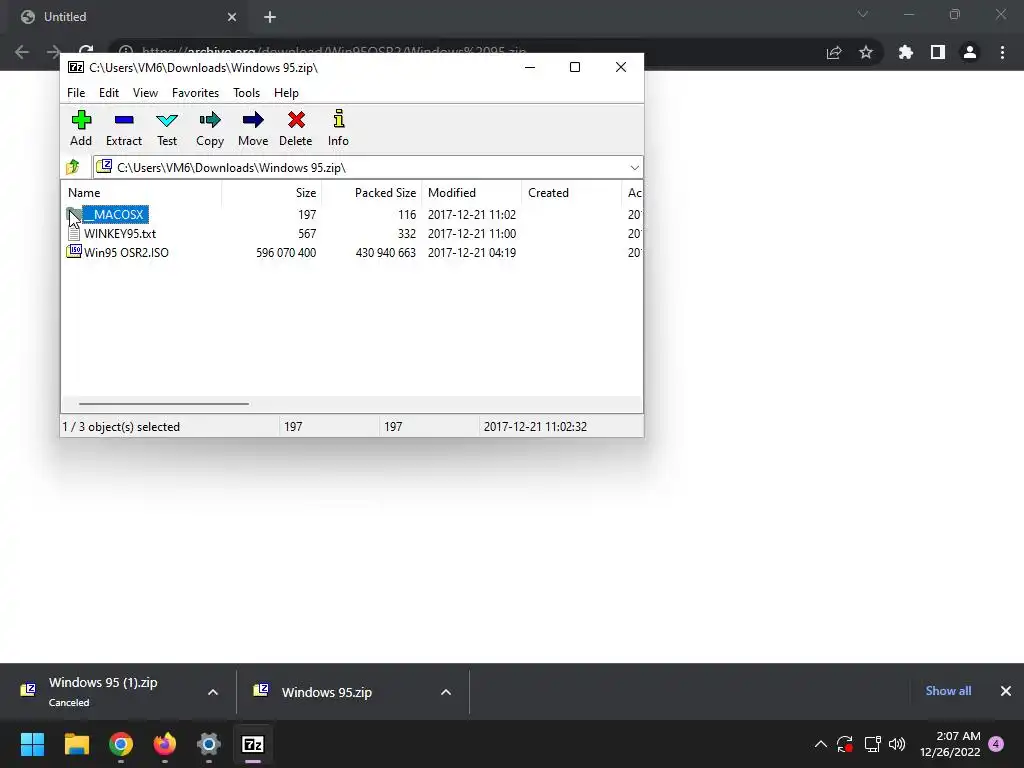Expand options for Windows 95.zip download
The image size is (1024, 768).
(x=446, y=692)
